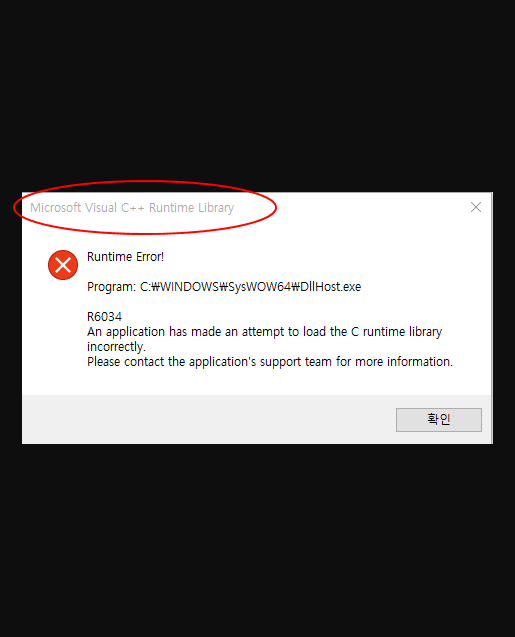
Task: Click the "Please contact the application's support team" line
Action: coord(270,362)
